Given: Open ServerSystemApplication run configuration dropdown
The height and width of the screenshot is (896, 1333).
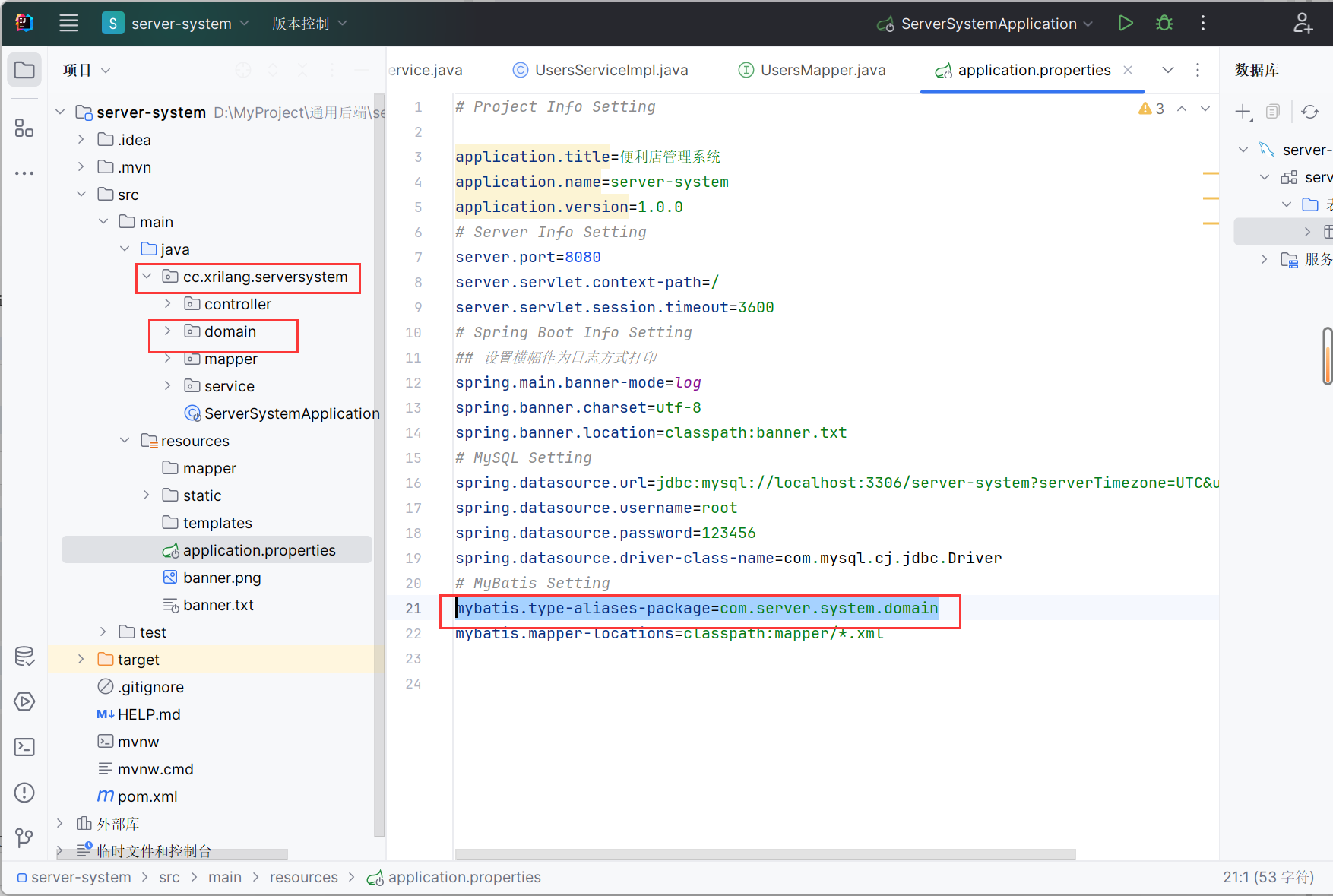Looking at the screenshot, I should (985, 24).
